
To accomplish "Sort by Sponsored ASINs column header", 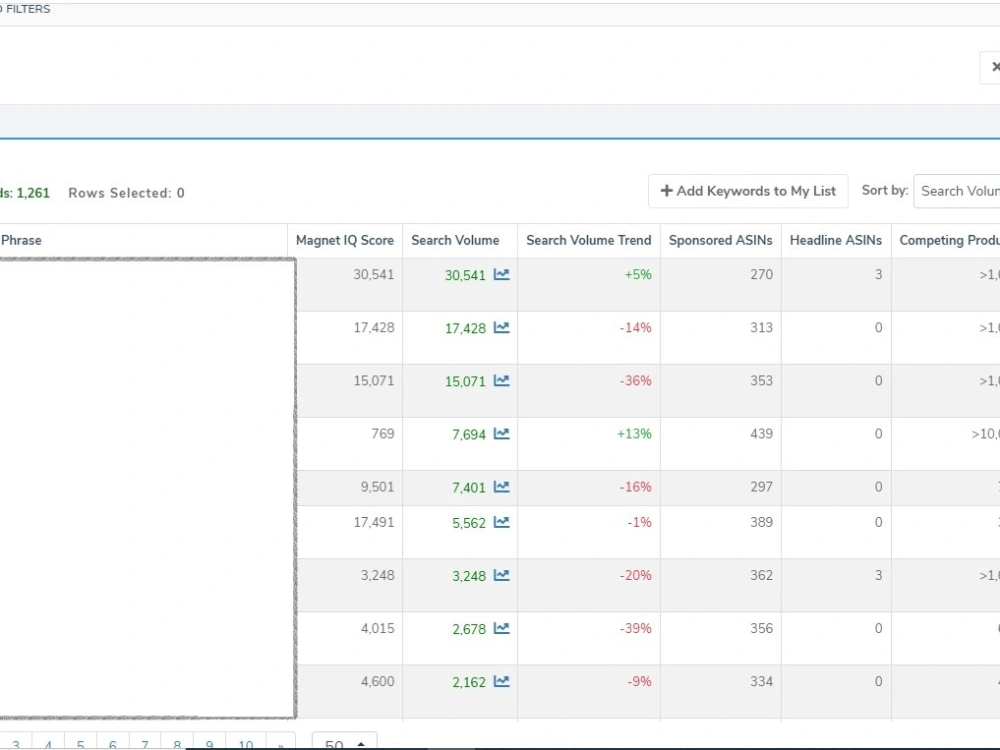I will pos(720,240).
